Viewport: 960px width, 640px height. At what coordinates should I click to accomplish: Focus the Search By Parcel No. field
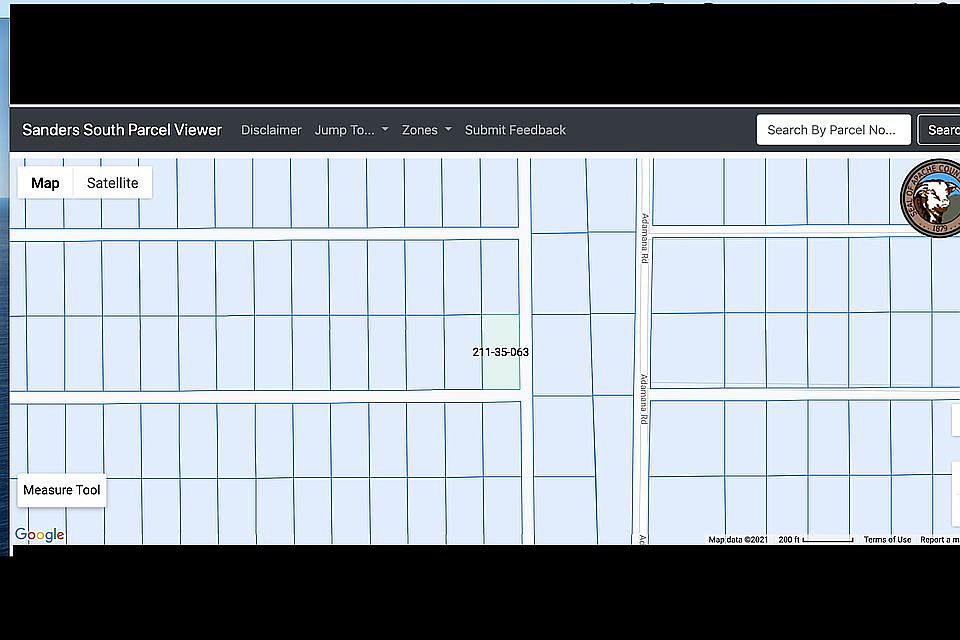pyautogui.click(x=834, y=130)
